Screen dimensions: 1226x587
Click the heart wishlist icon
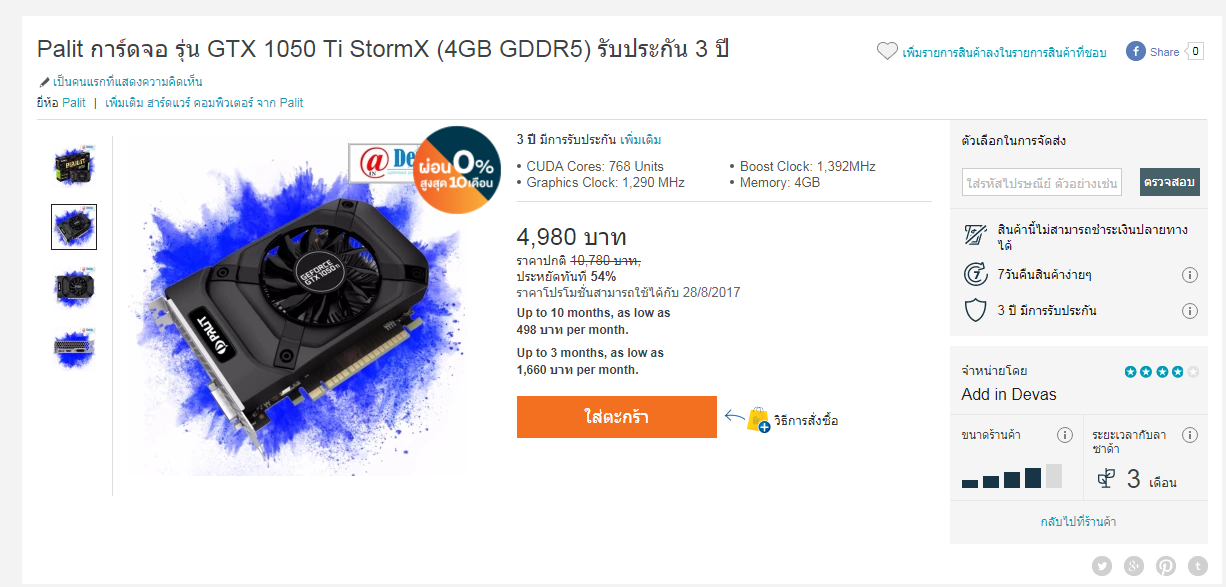(x=887, y=51)
